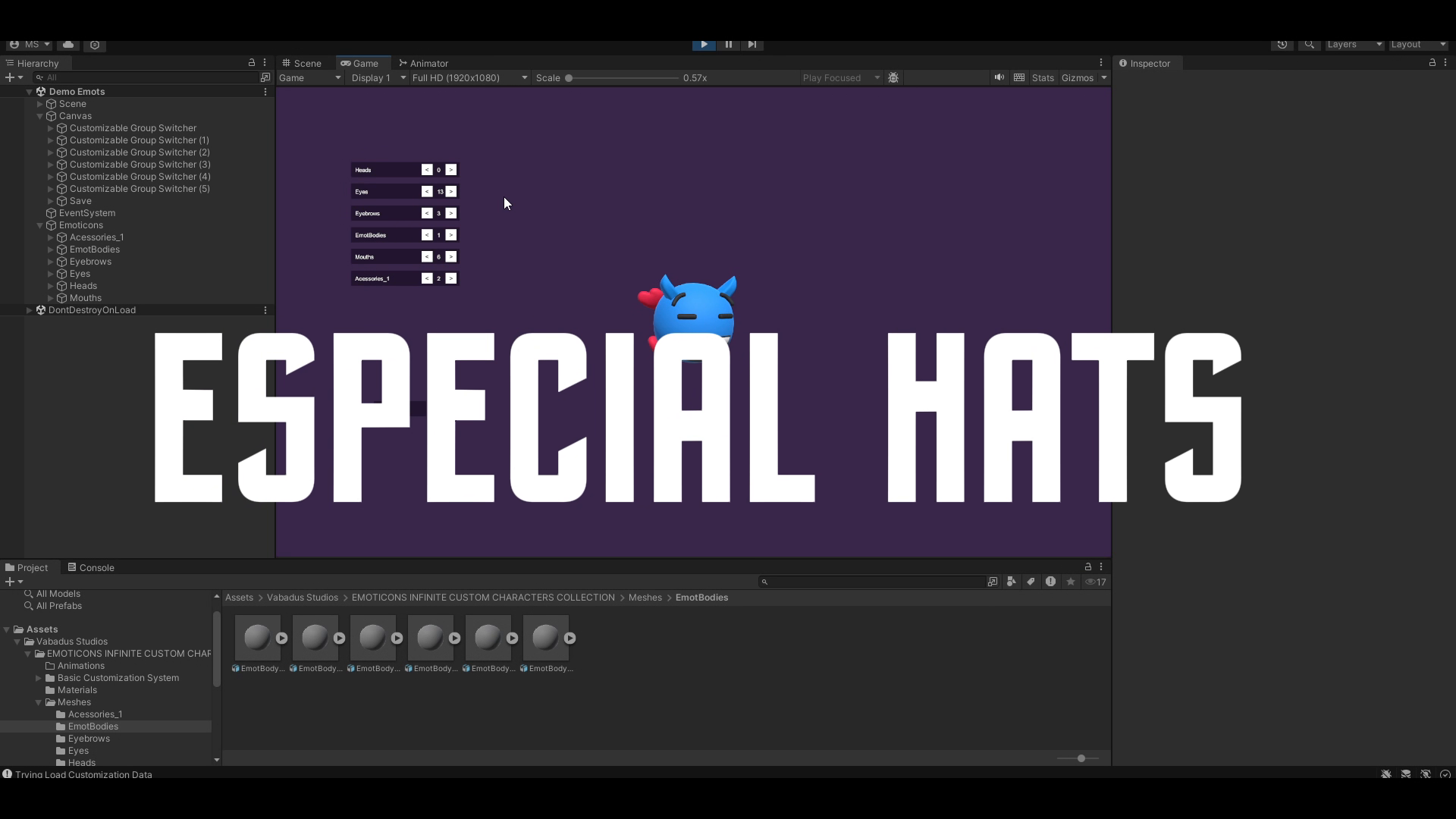Open the MS account dropdown
This screenshot has width=1456, height=819.
click(30, 45)
